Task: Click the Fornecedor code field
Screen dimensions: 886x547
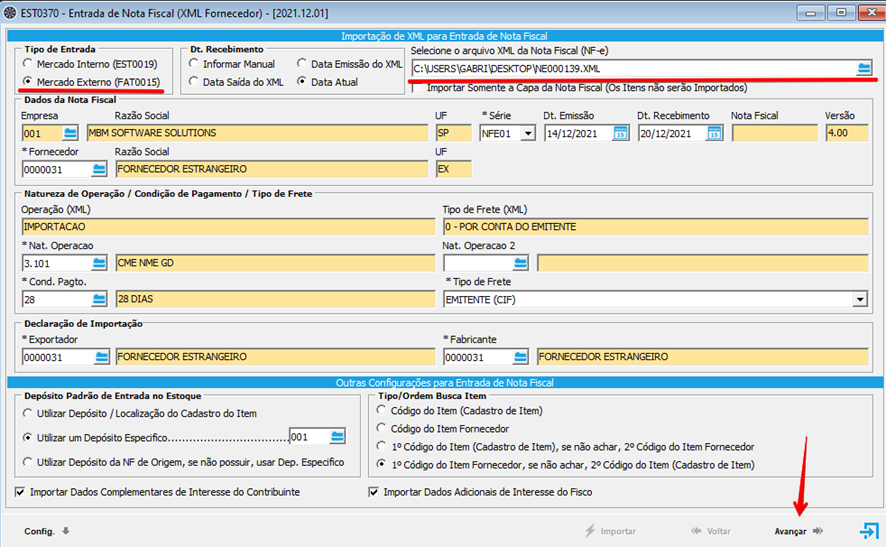Action: click(57, 169)
